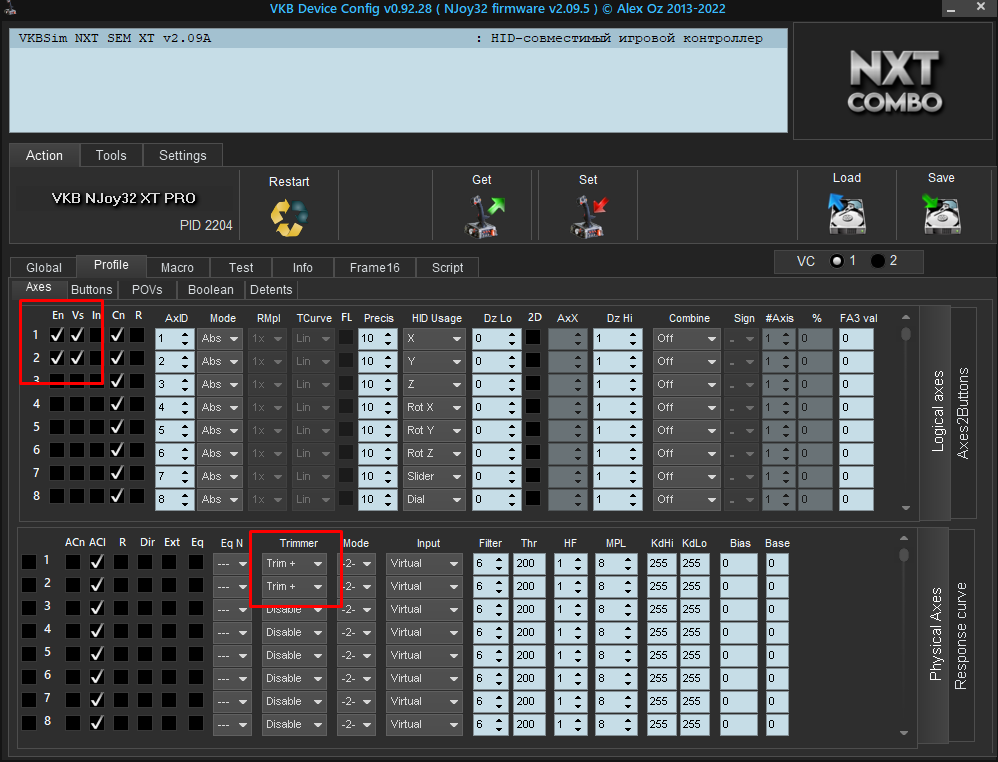Screen dimensions: 998x762
Task: Click the Get joystick settings icon
Action: pyautogui.click(x=483, y=215)
